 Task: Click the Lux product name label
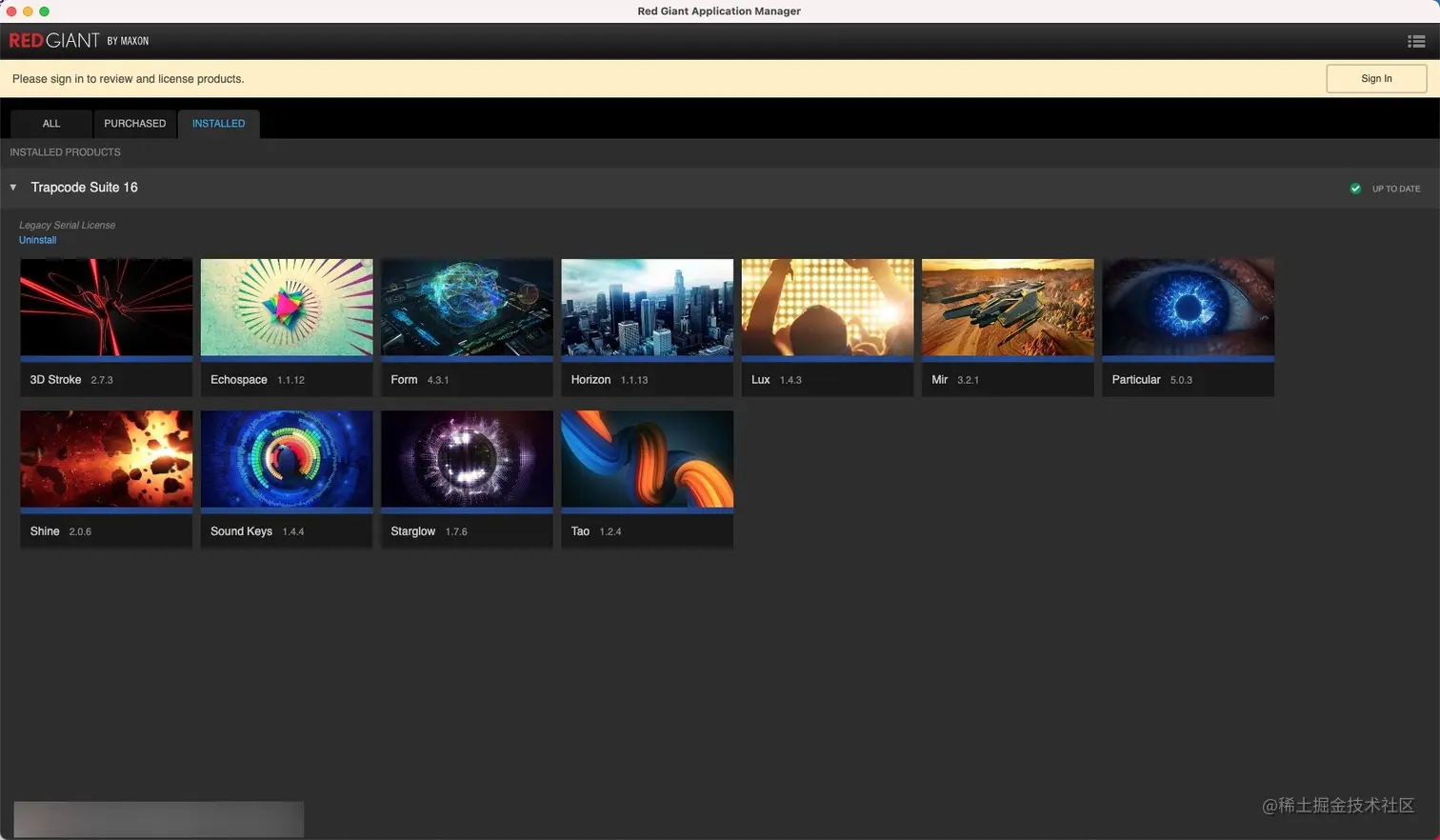[x=760, y=380]
